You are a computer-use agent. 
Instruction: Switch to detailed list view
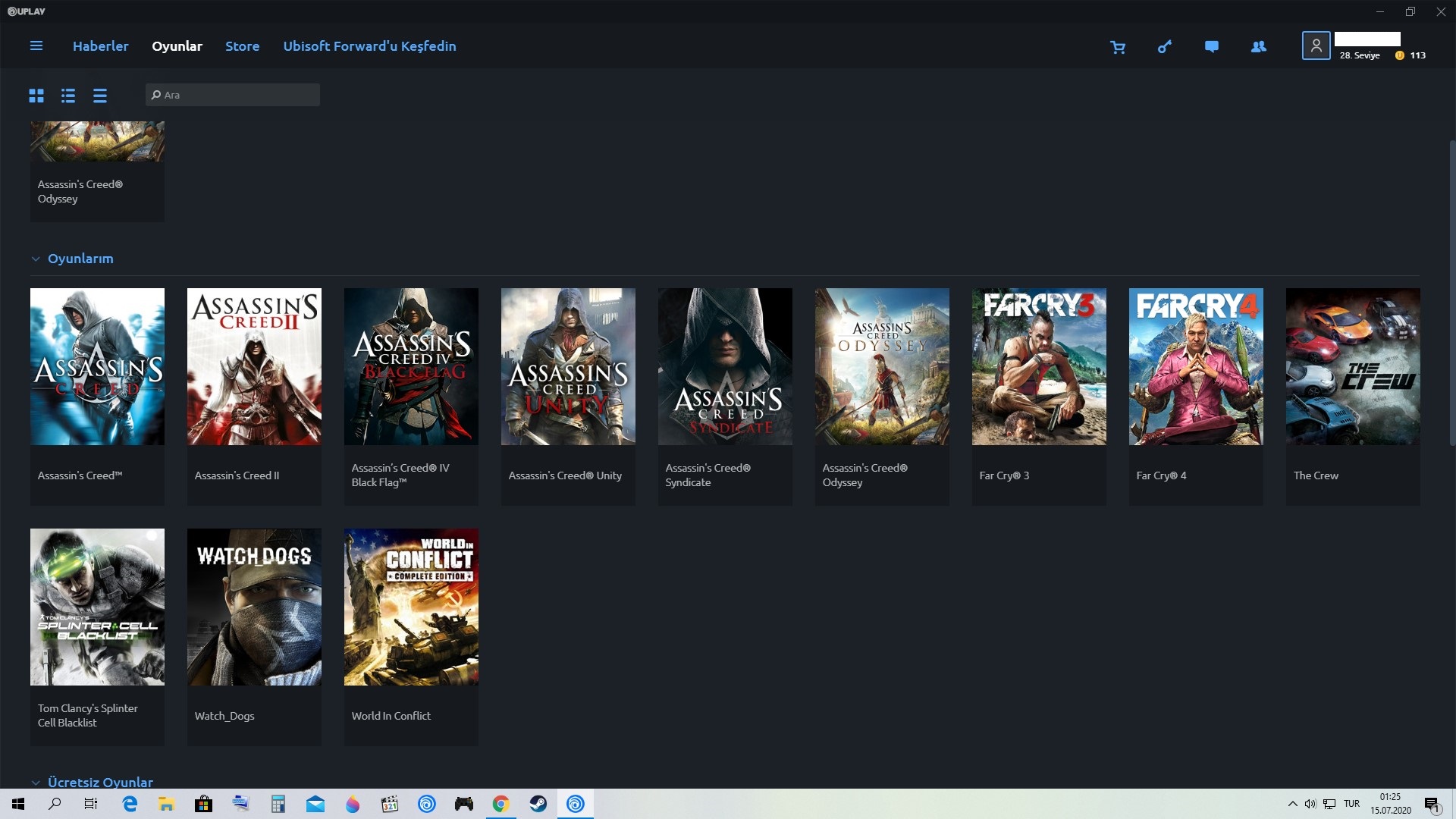[x=68, y=96]
